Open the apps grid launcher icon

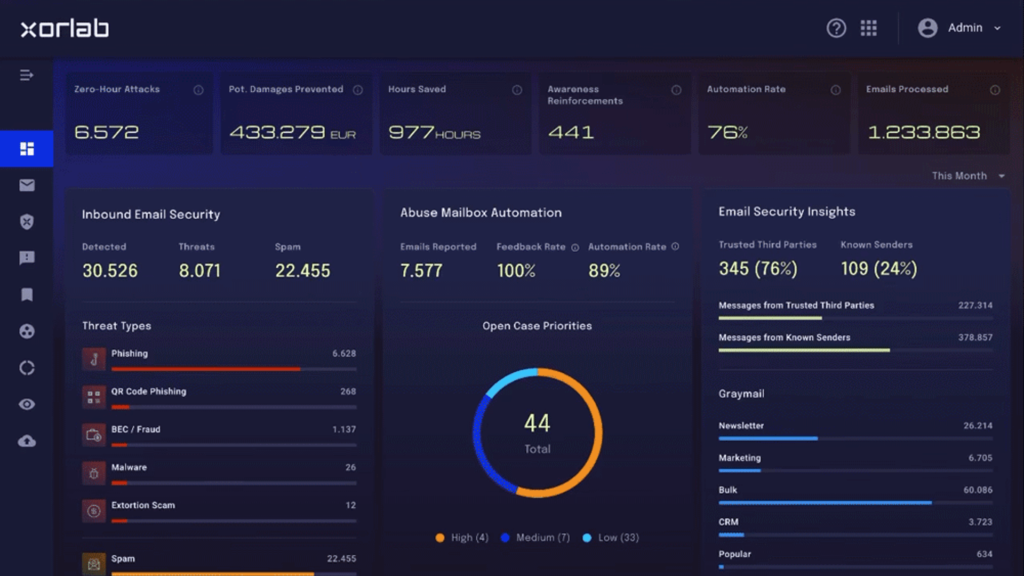869,27
